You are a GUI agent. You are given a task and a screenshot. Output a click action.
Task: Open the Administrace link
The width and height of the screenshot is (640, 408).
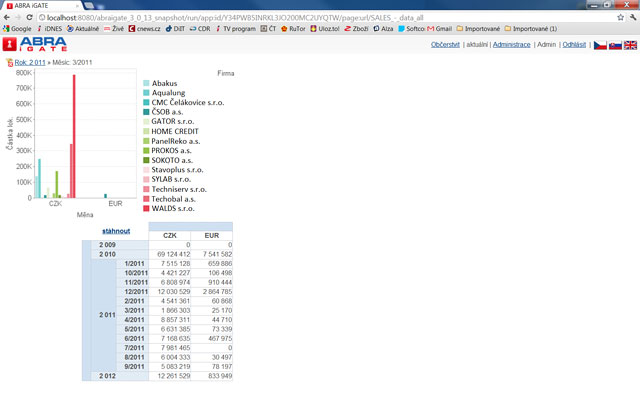pyautogui.click(x=511, y=44)
